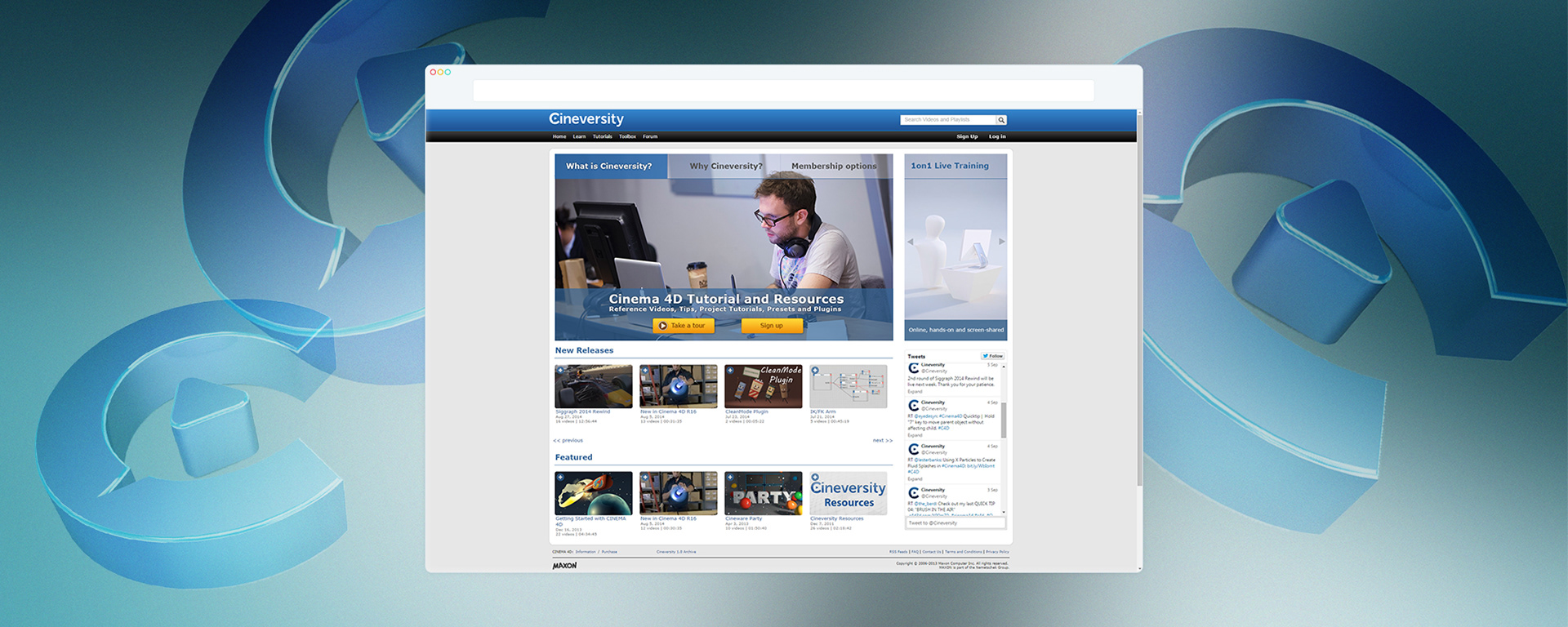Open the Cineware Party thumbnail

(764, 493)
